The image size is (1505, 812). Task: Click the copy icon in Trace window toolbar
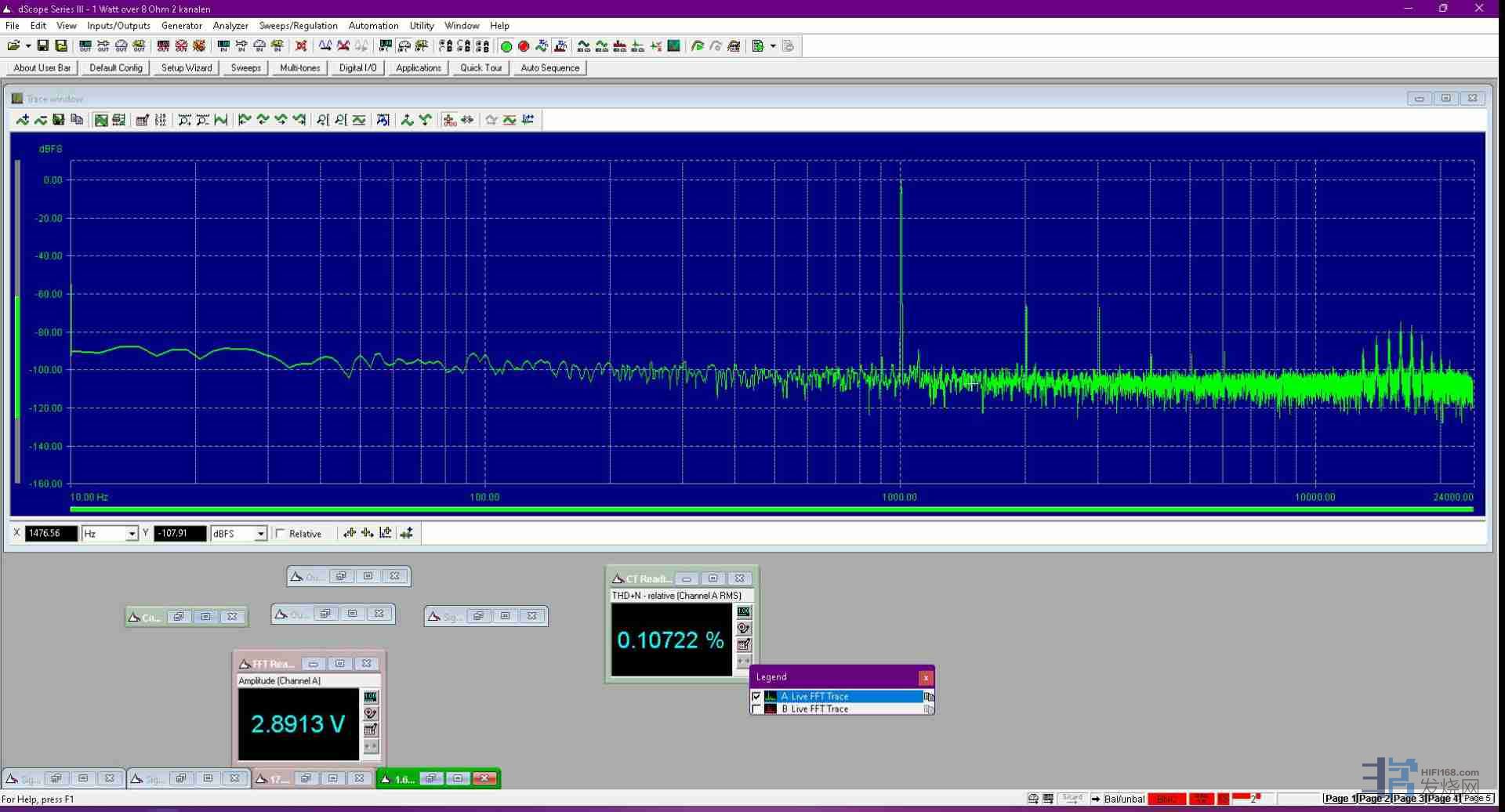pyautogui.click(x=77, y=120)
